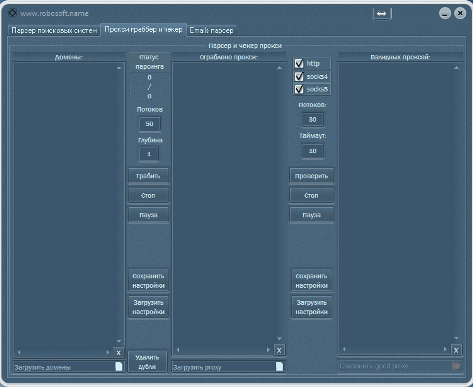Clear the Ограблено прокси list with its X button
Screen dimensions: 473x387
click(279, 350)
